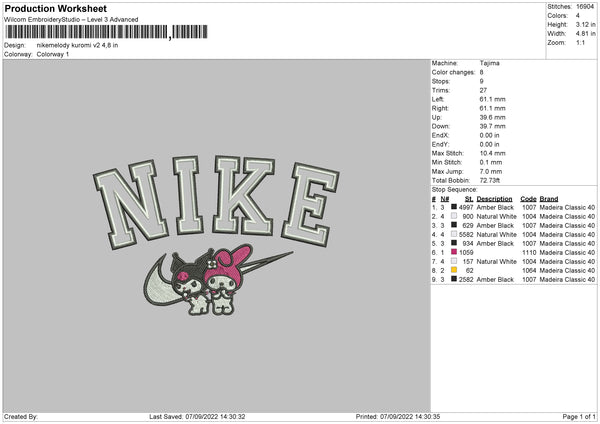The image size is (600, 424).
Task: Click the black swatch beside 2582 stitches
Action: click(x=454, y=279)
